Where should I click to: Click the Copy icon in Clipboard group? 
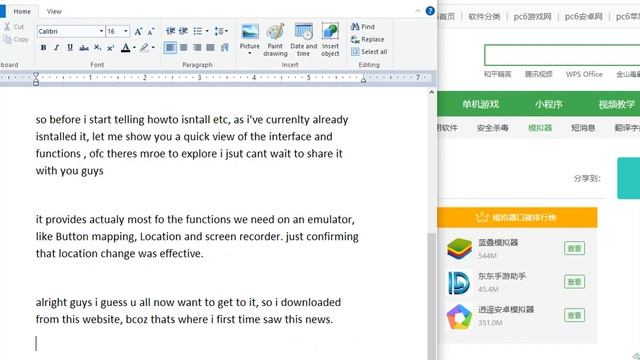coord(7,40)
